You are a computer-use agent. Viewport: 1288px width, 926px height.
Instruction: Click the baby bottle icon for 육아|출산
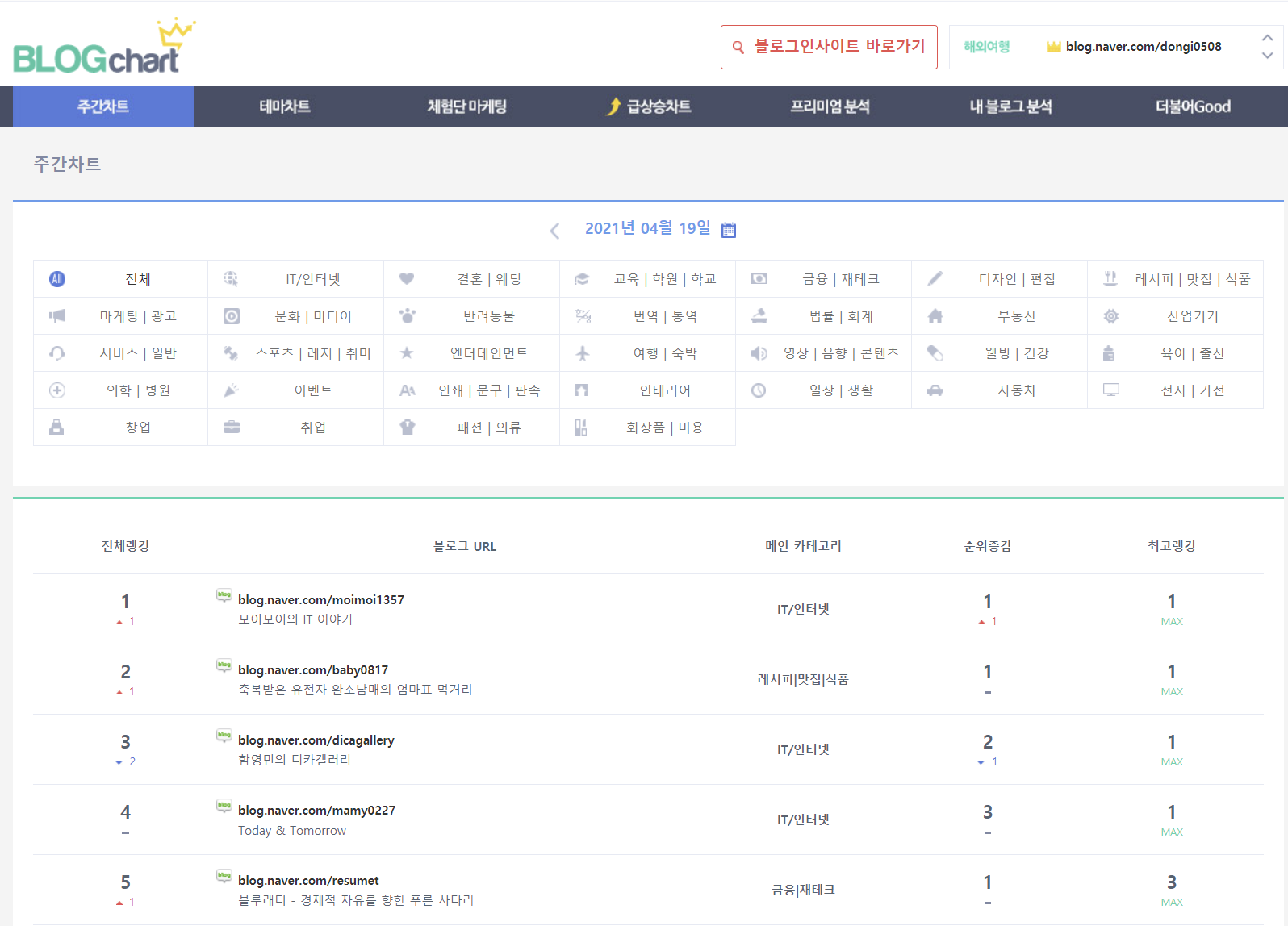tap(1109, 353)
